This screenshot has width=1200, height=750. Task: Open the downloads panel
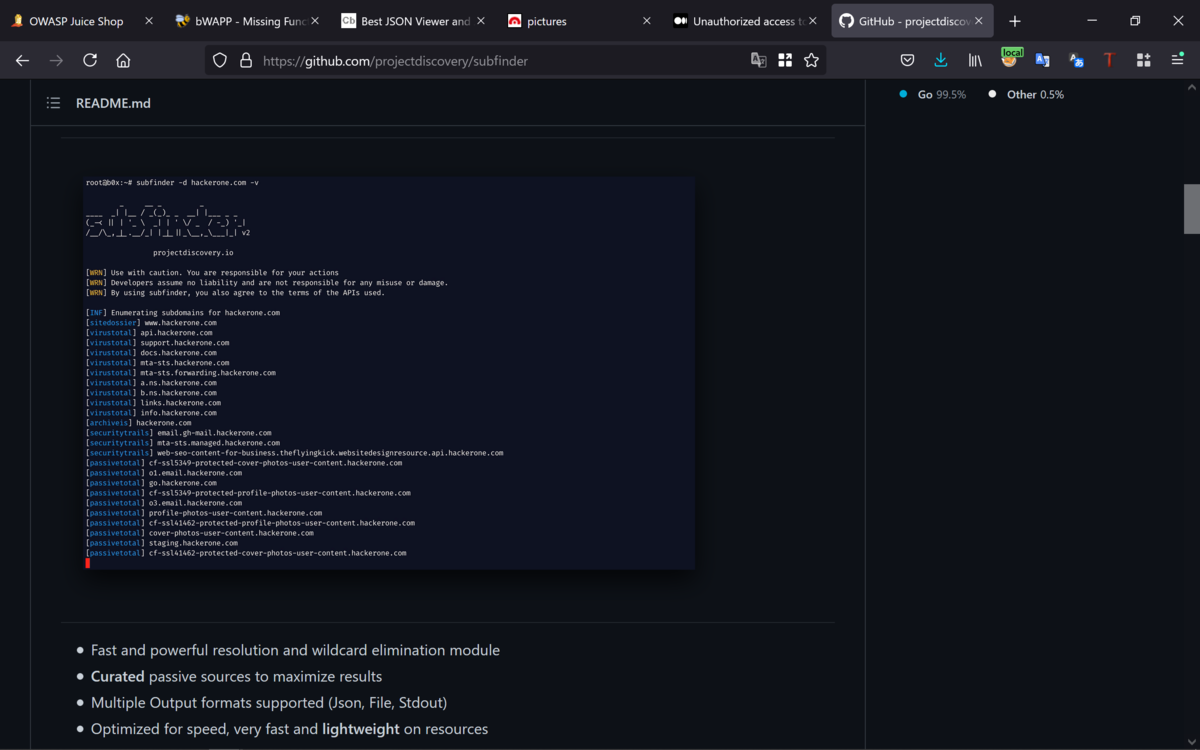(x=941, y=60)
